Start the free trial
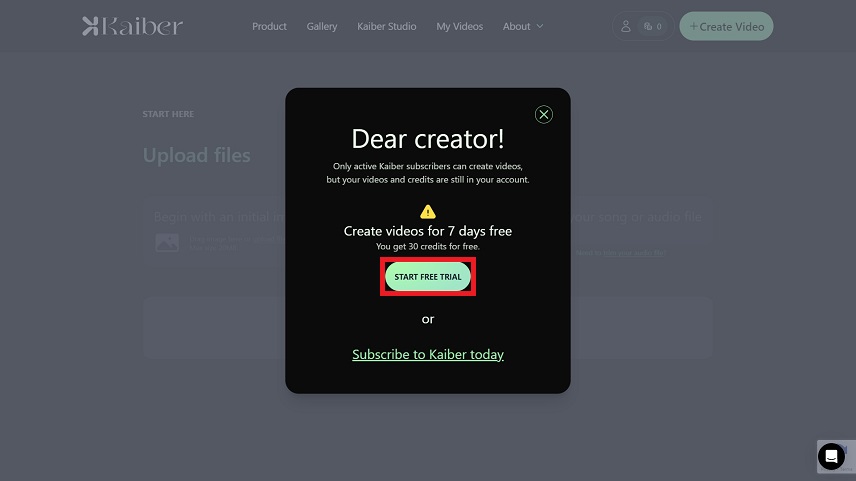The width and height of the screenshot is (856, 481). (x=427, y=277)
